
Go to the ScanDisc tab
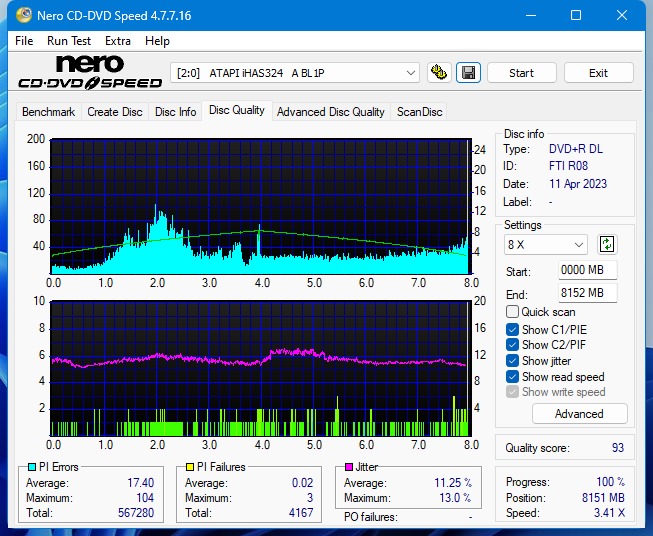419,112
